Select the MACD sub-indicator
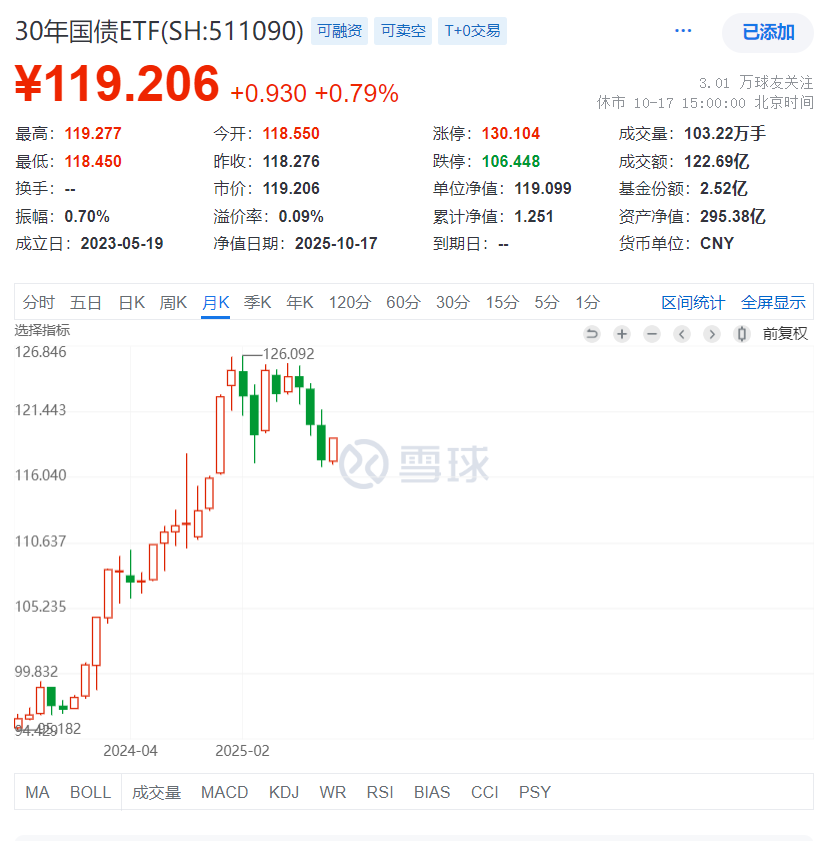The width and height of the screenshot is (838, 841). pyautogui.click(x=224, y=792)
